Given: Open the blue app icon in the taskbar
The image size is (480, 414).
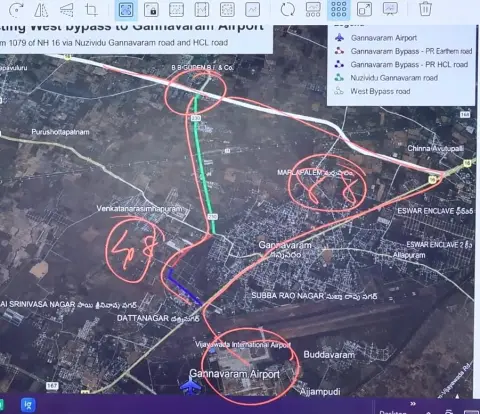Looking at the screenshot, I should pyautogui.click(x=28, y=405).
